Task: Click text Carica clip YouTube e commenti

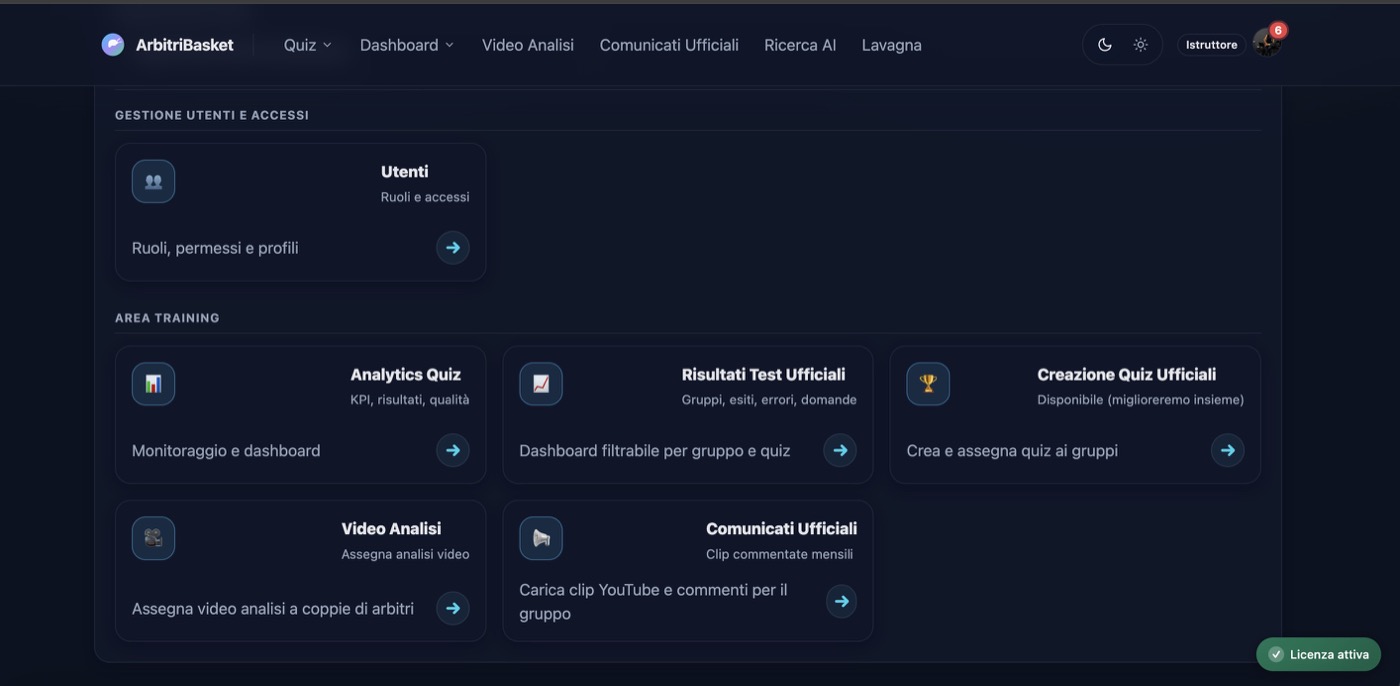Action: click(653, 602)
